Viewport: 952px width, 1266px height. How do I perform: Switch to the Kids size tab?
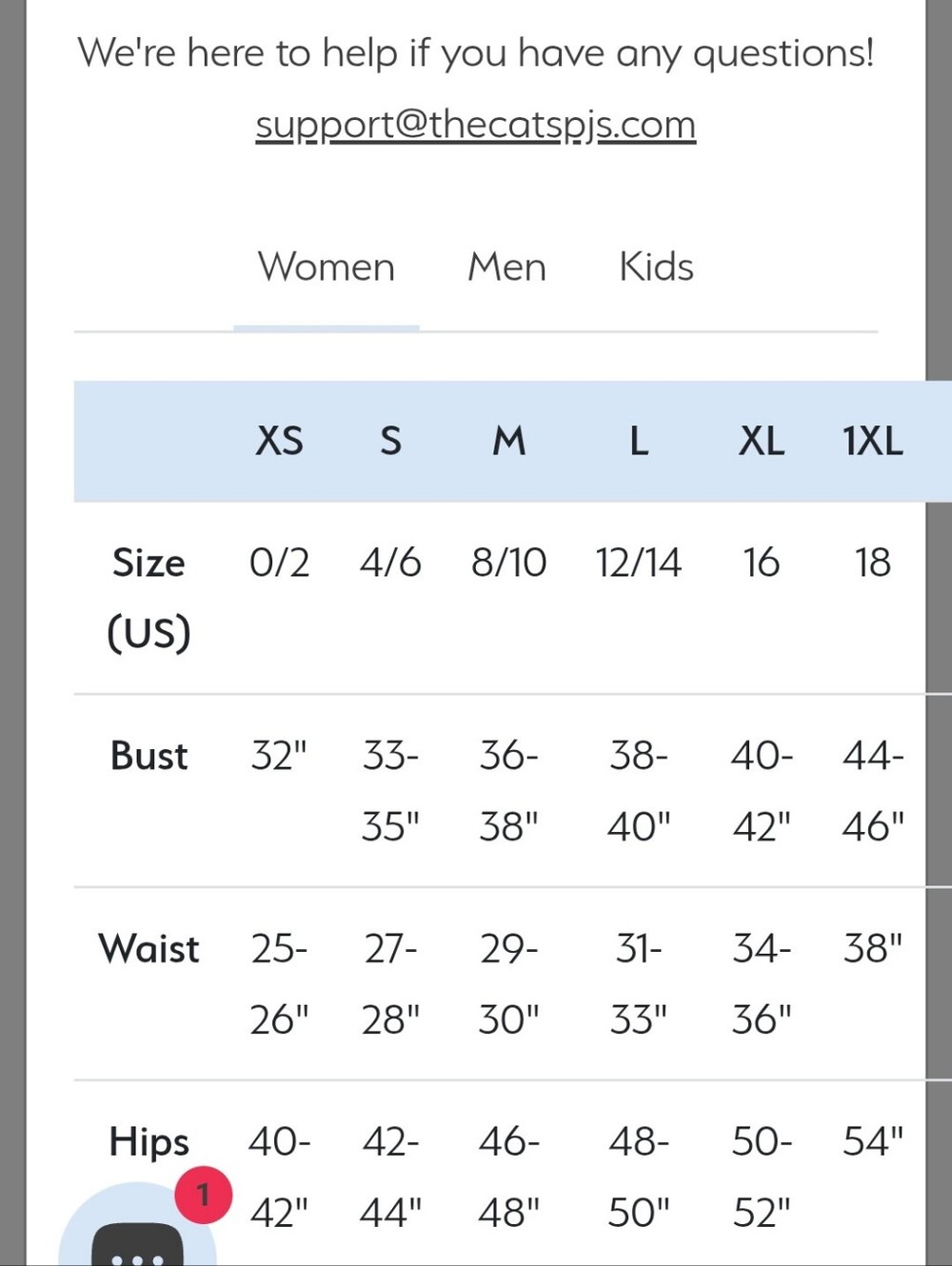coord(656,267)
